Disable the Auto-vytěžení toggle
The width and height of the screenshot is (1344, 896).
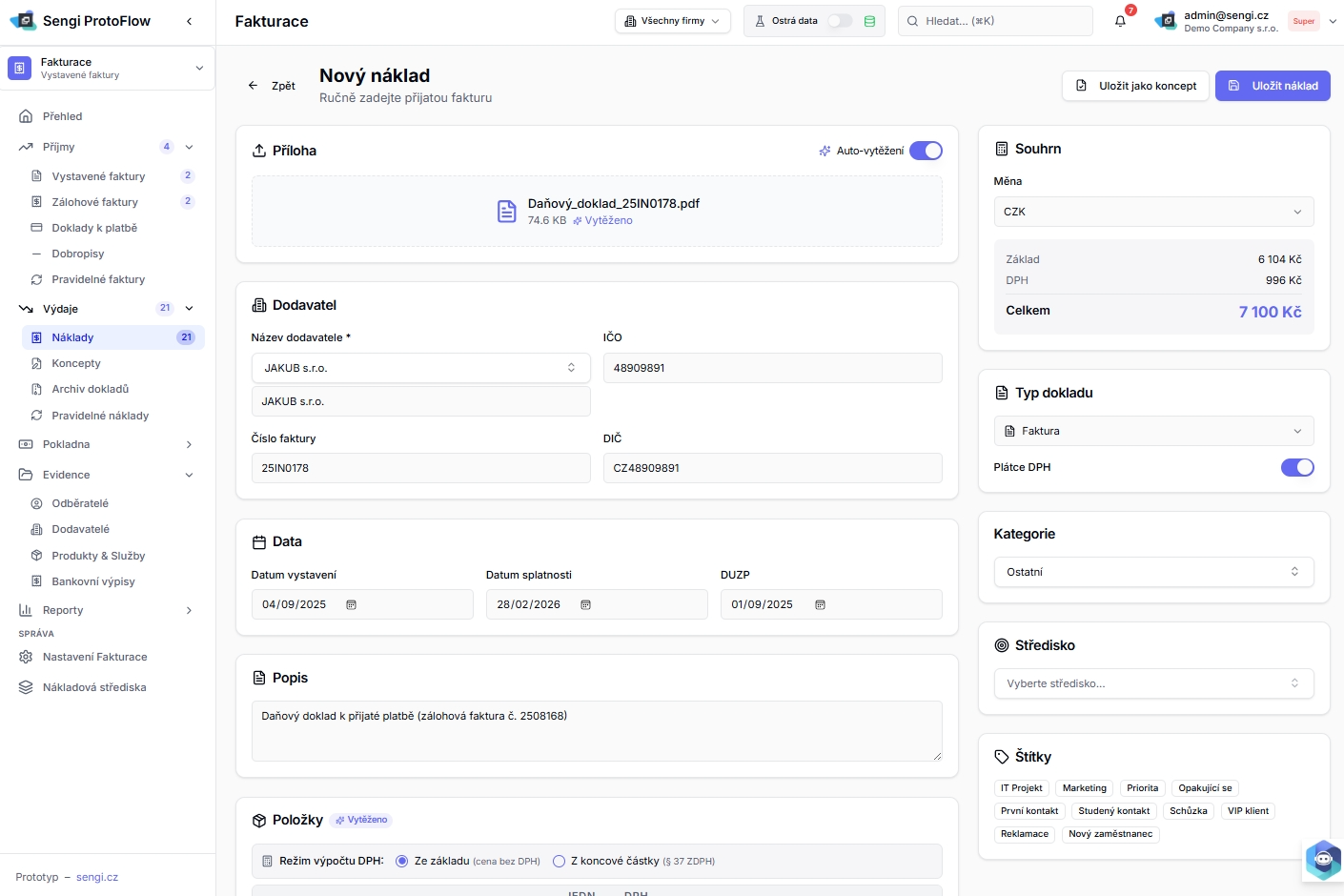click(x=925, y=151)
